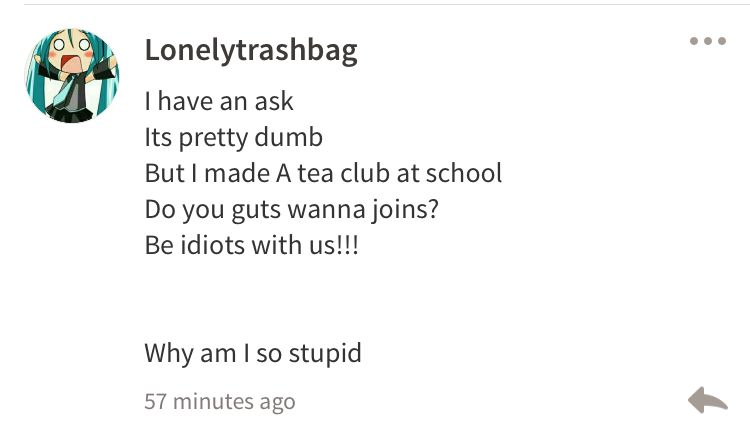Expand the post's ellipsis dropdown

(708, 41)
